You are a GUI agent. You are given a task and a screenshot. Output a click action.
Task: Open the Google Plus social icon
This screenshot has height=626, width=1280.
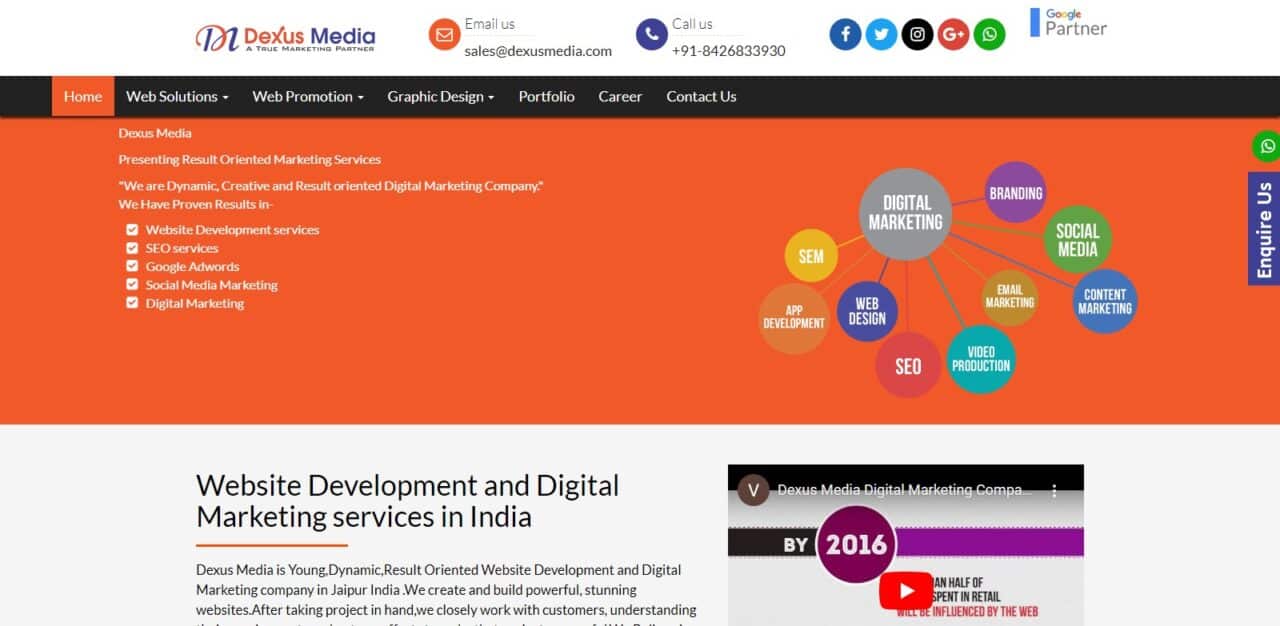(x=953, y=35)
